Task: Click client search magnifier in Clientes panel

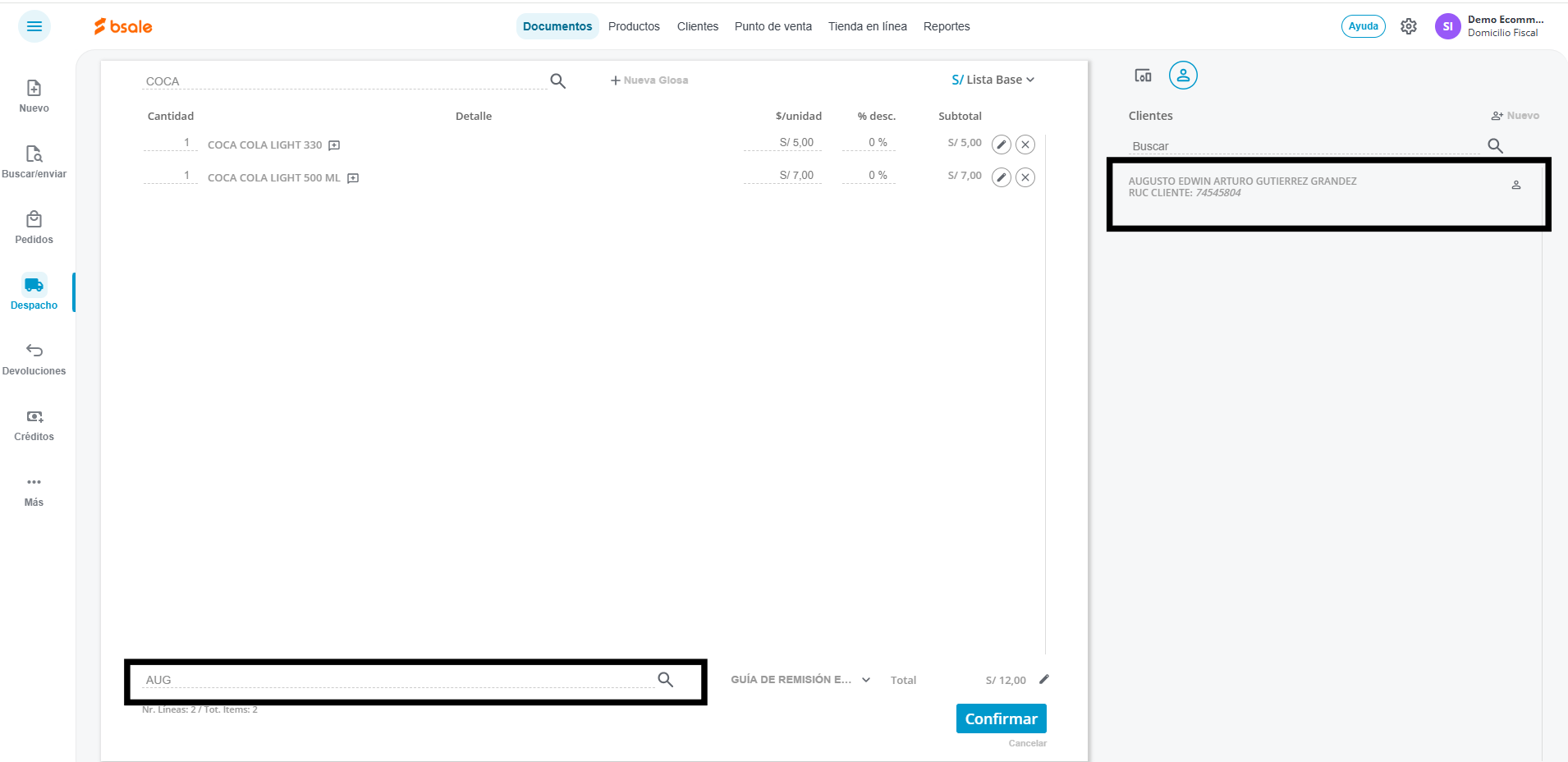Action: (1496, 145)
